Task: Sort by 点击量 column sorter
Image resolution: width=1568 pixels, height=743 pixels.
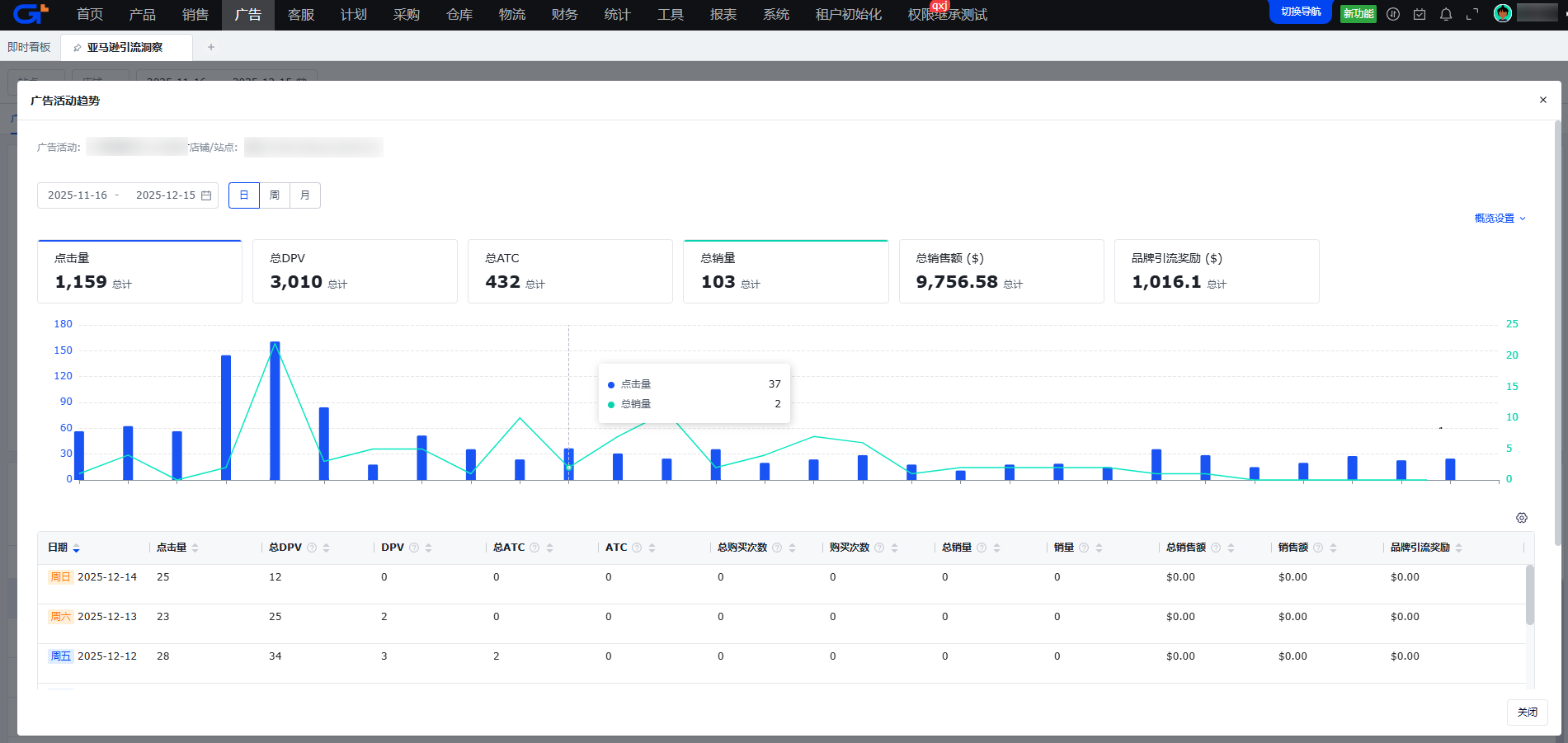Action: (195, 548)
